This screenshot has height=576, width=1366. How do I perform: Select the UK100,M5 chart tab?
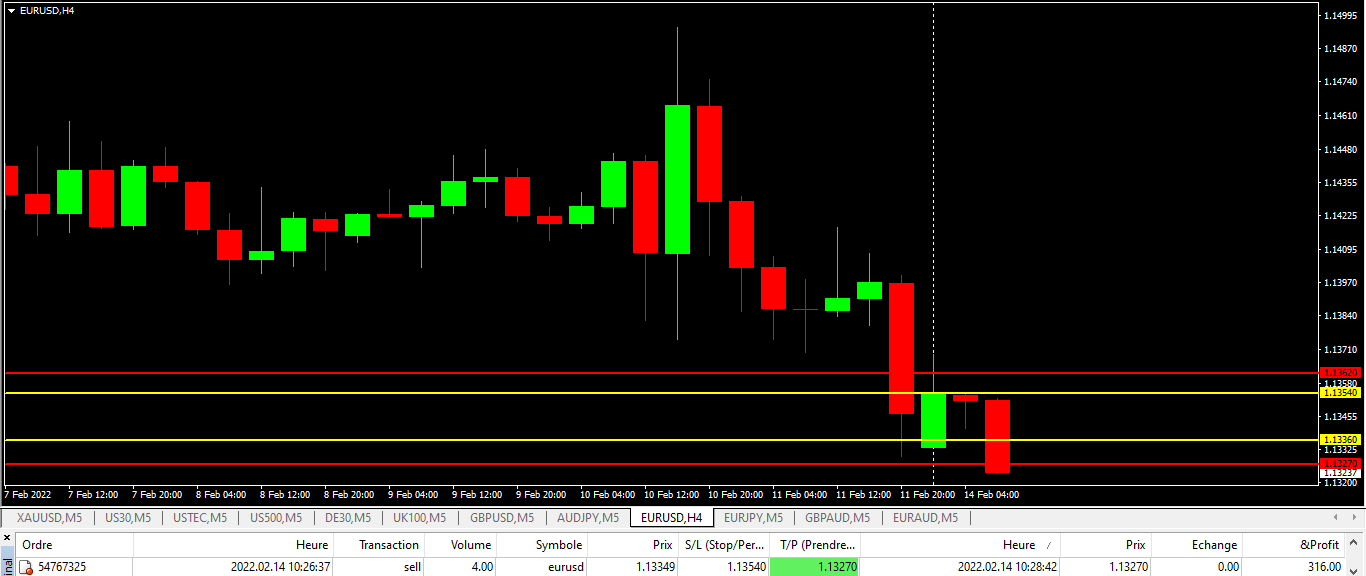pyautogui.click(x=419, y=518)
